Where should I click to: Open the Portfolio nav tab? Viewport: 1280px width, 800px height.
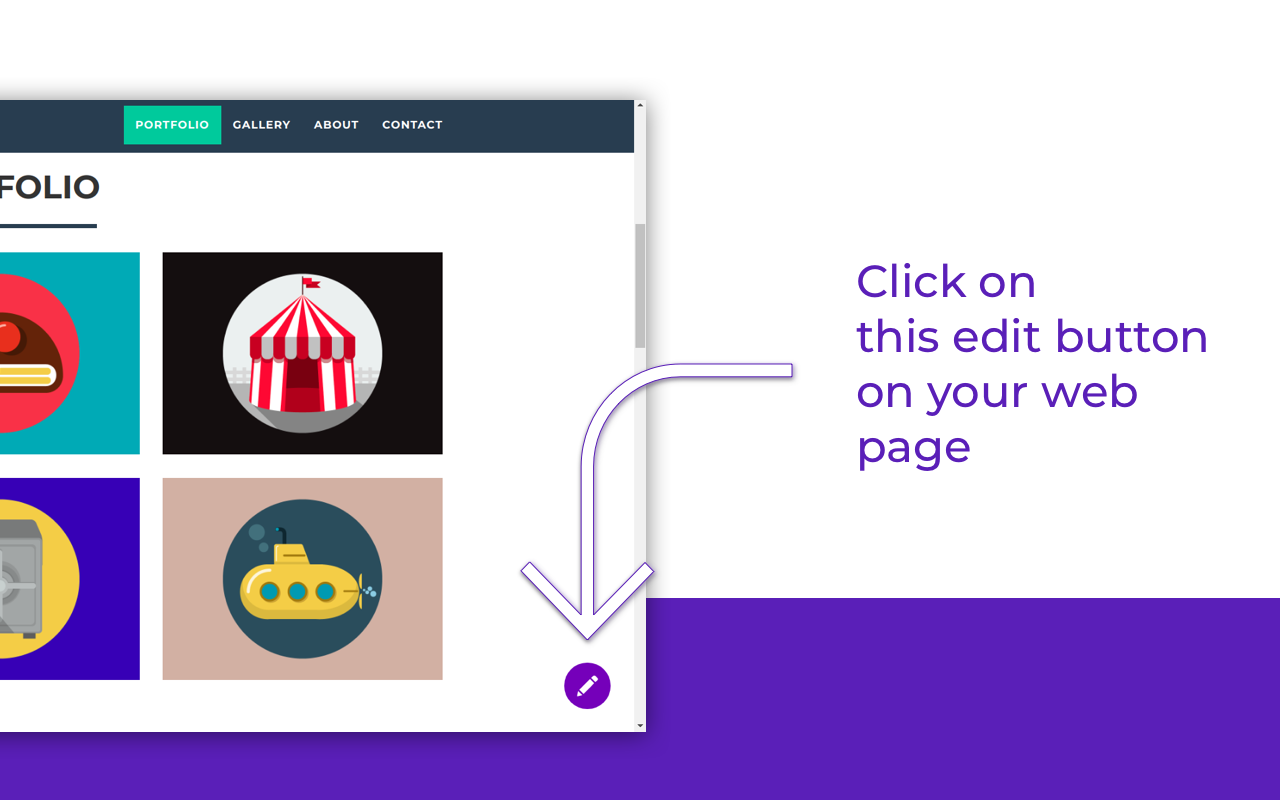click(x=172, y=125)
